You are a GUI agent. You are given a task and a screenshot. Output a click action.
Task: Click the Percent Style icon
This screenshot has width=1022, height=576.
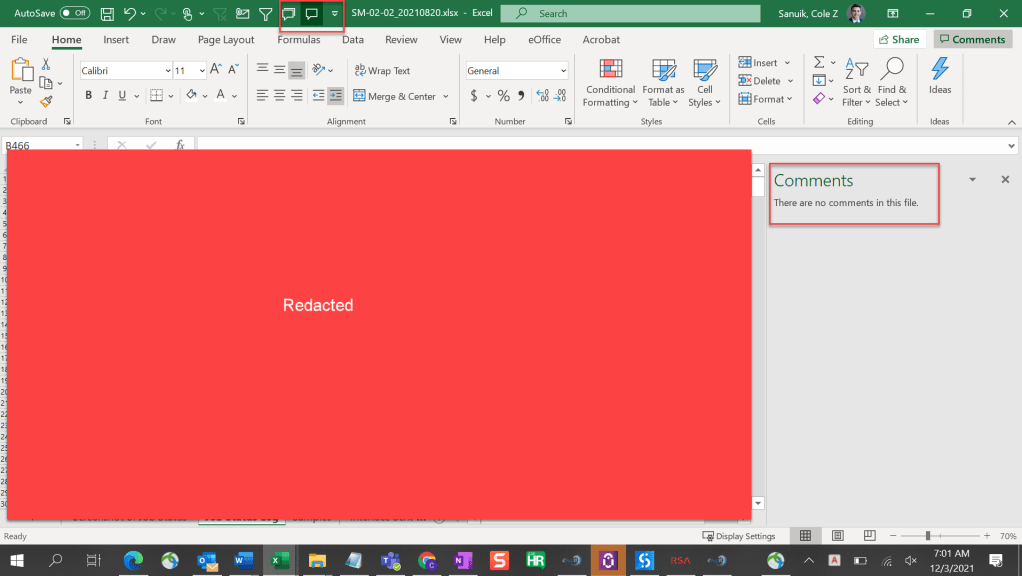tap(504, 96)
